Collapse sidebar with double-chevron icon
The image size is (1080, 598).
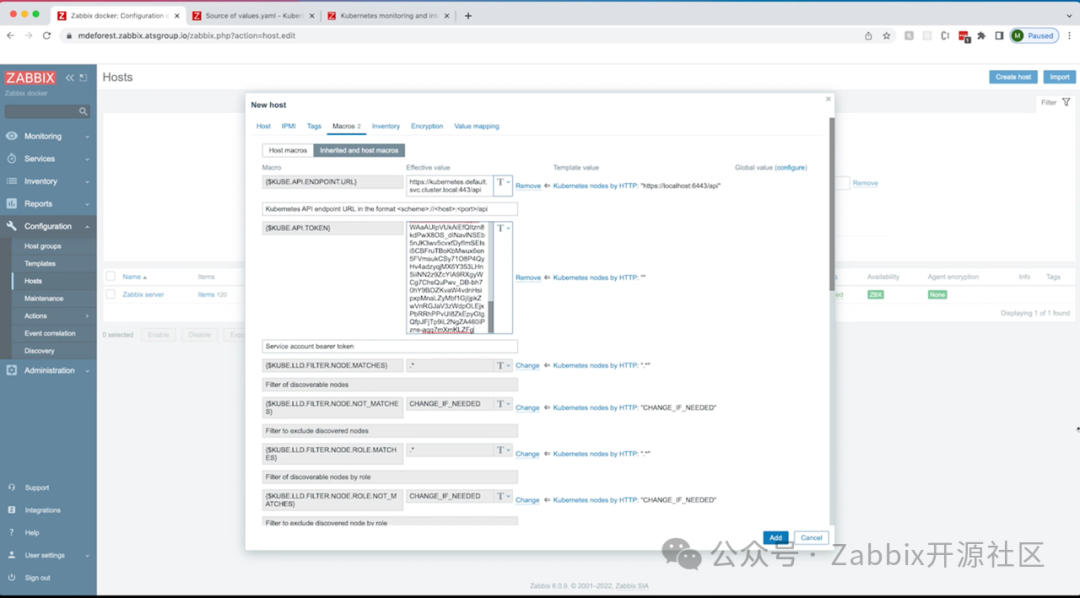click(70, 78)
